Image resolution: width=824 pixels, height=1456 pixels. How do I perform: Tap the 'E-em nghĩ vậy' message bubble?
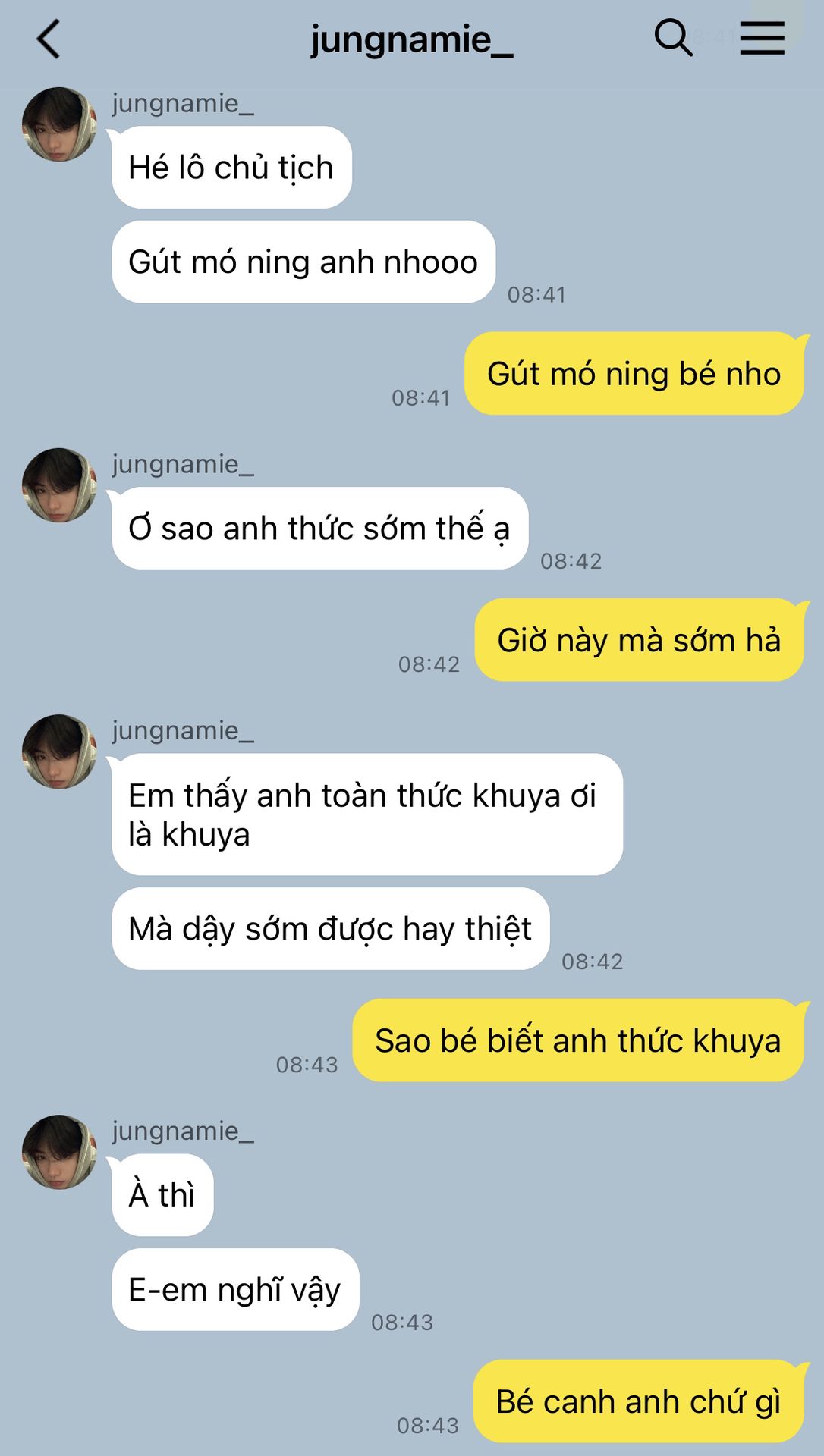[235, 1289]
